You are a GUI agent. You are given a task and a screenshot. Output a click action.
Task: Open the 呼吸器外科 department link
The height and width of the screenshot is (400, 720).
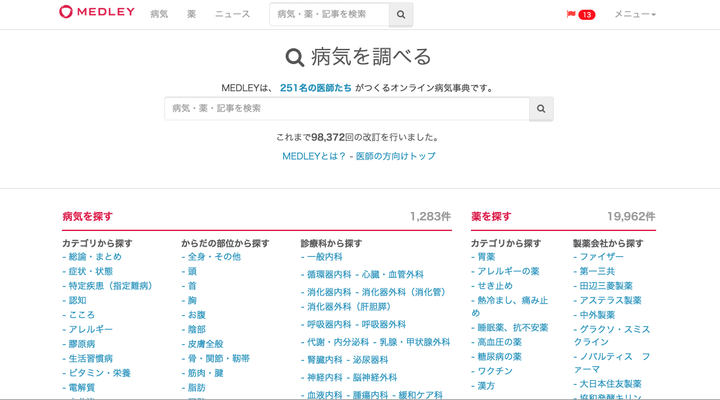pyautogui.click(x=384, y=325)
